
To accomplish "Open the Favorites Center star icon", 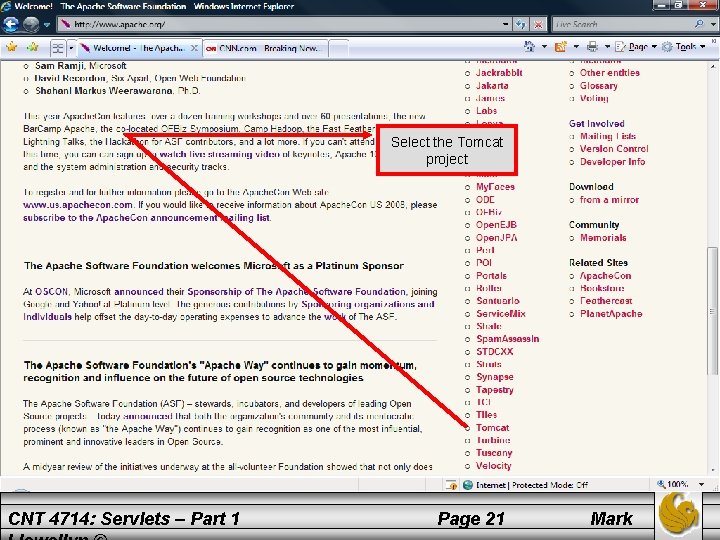I will pyautogui.click(x=11, y=47).
